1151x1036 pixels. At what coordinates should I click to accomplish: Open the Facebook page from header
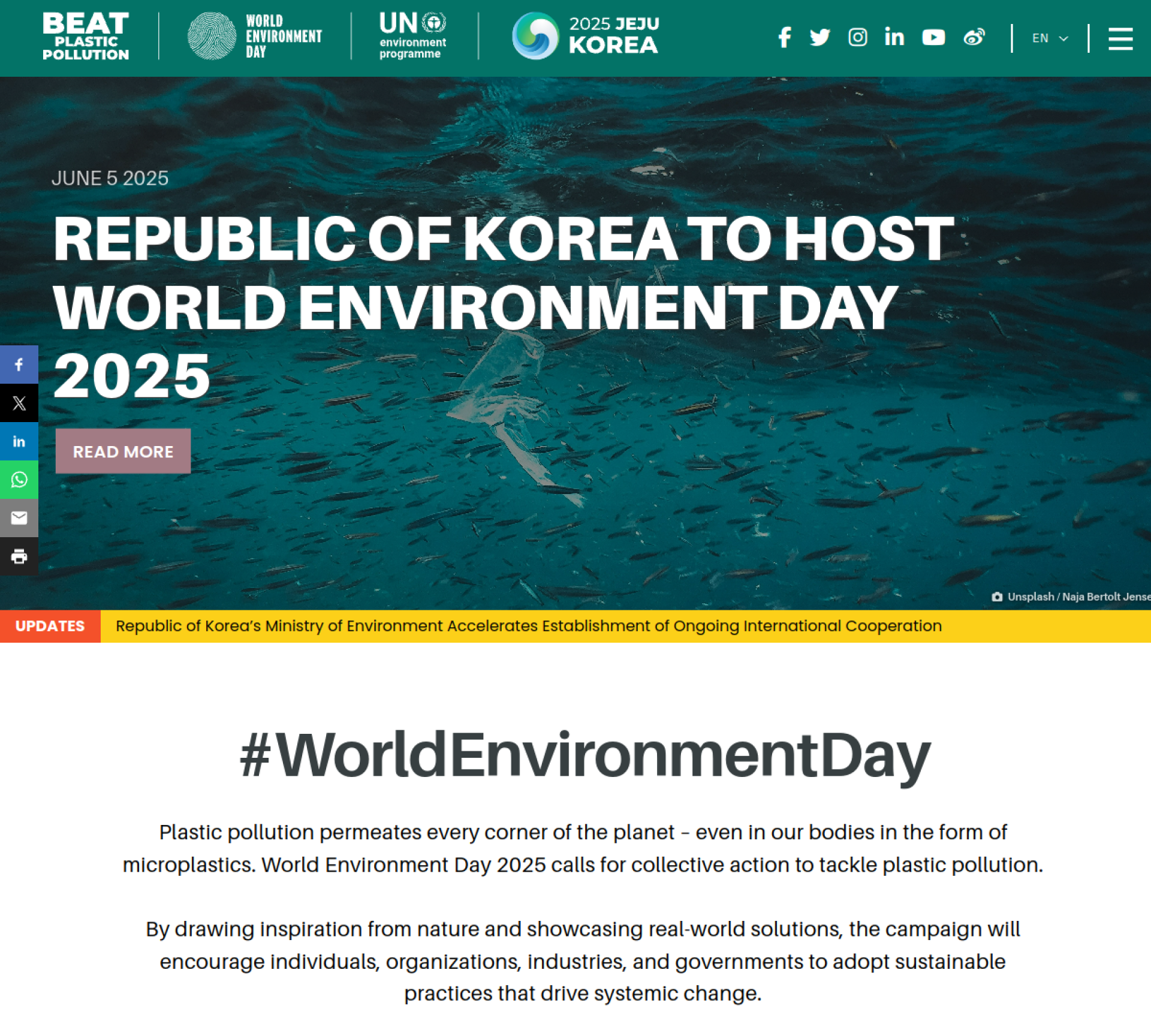(x=784, y=37)
